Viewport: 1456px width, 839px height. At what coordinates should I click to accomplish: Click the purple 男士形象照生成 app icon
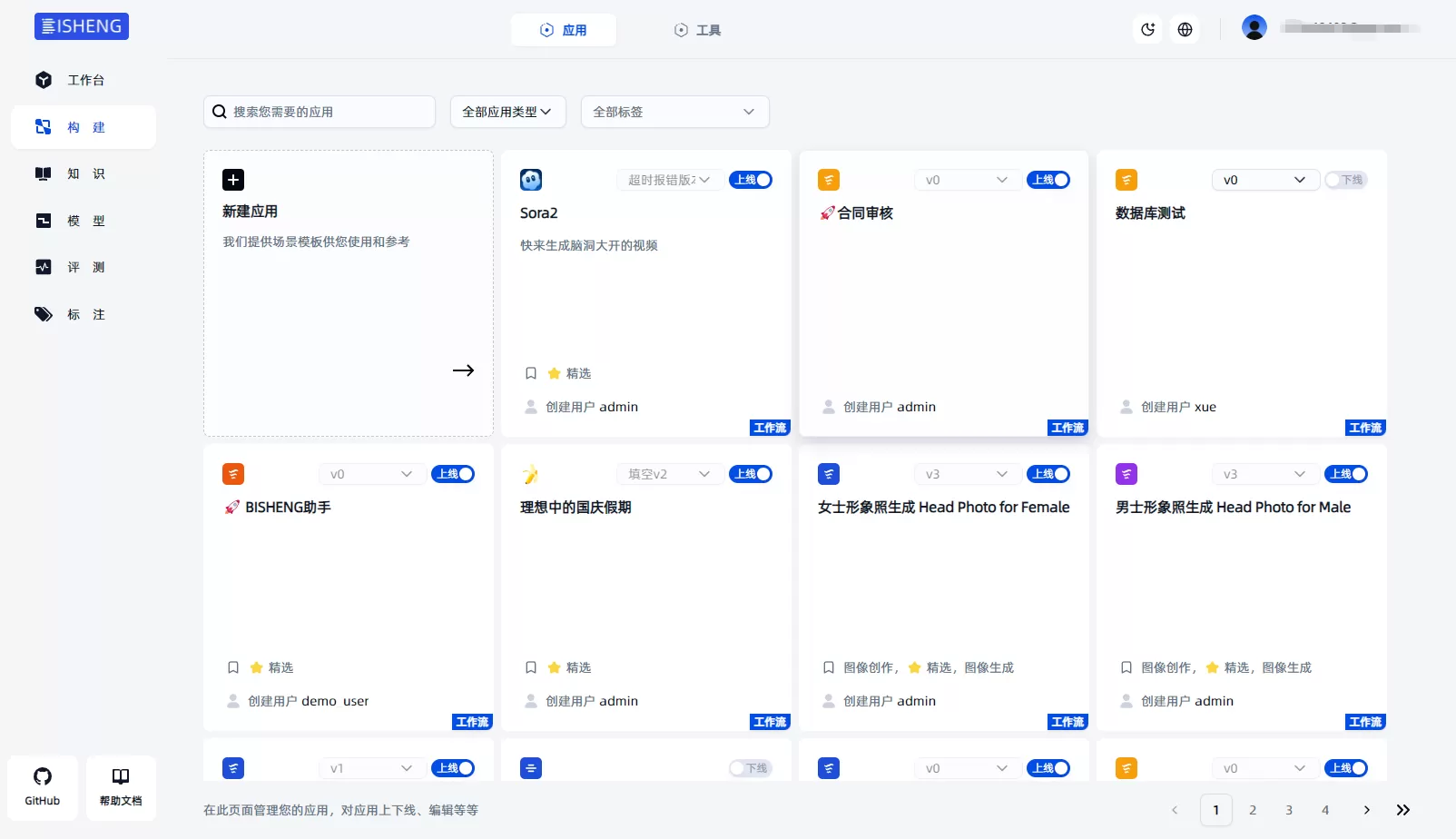pyautogui.click(x=1126, y=474)
